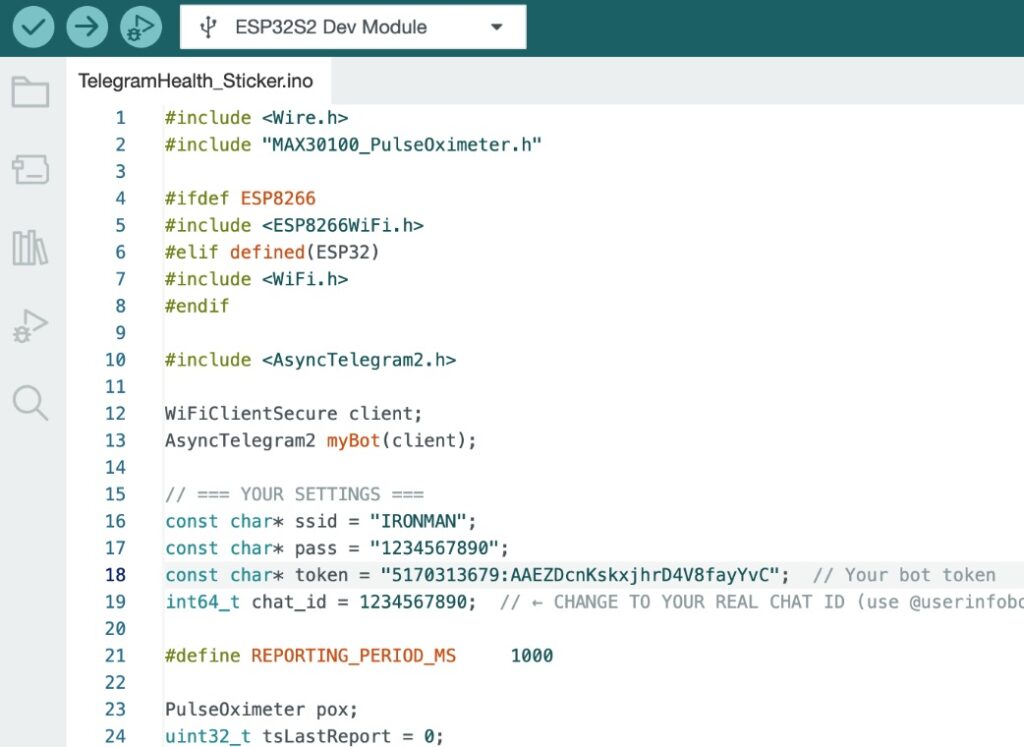Start debugging from the toolbar bug icon
This screenshot has height=747, width=1024.
coord(140,26)
